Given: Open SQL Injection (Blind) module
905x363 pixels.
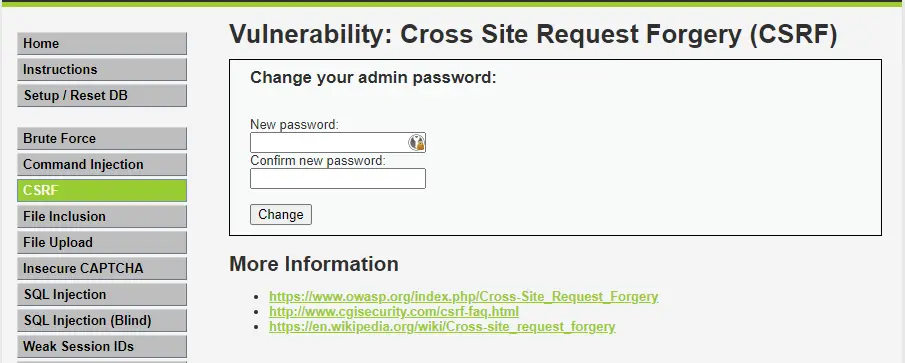Looking at the screenshot, I should [102, 320].
